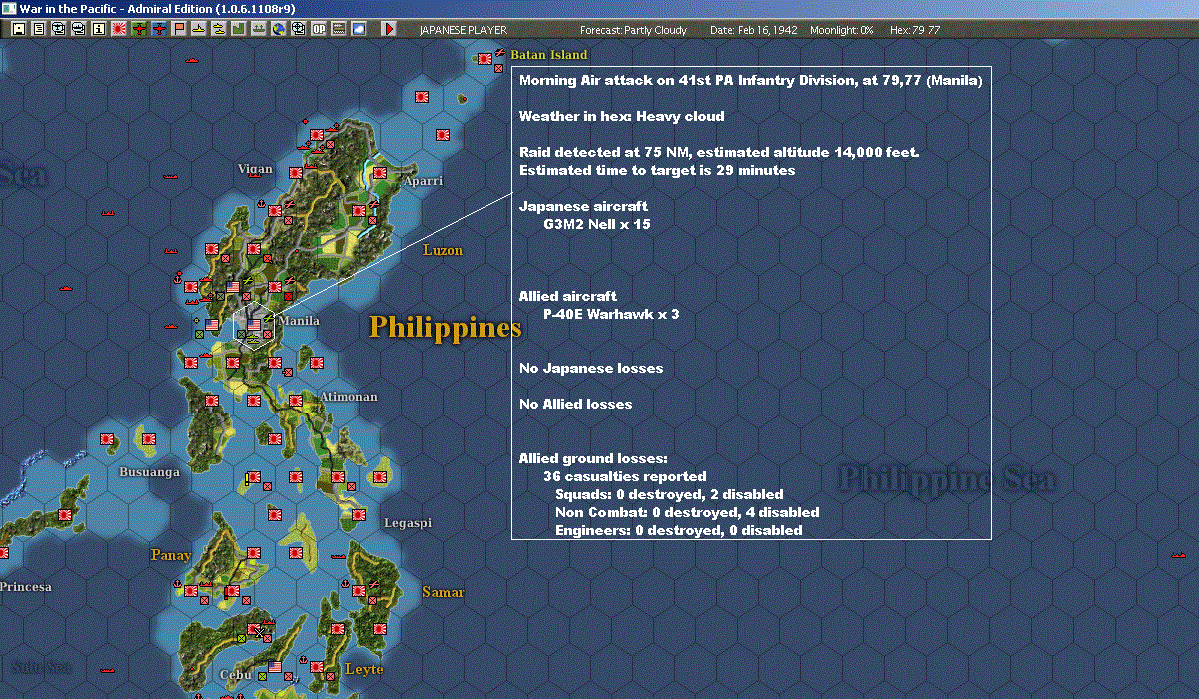Click the red arrow end turn button
Viewport: 1199px width, 699px height.
pyautogui.click(x=388, y=29)
